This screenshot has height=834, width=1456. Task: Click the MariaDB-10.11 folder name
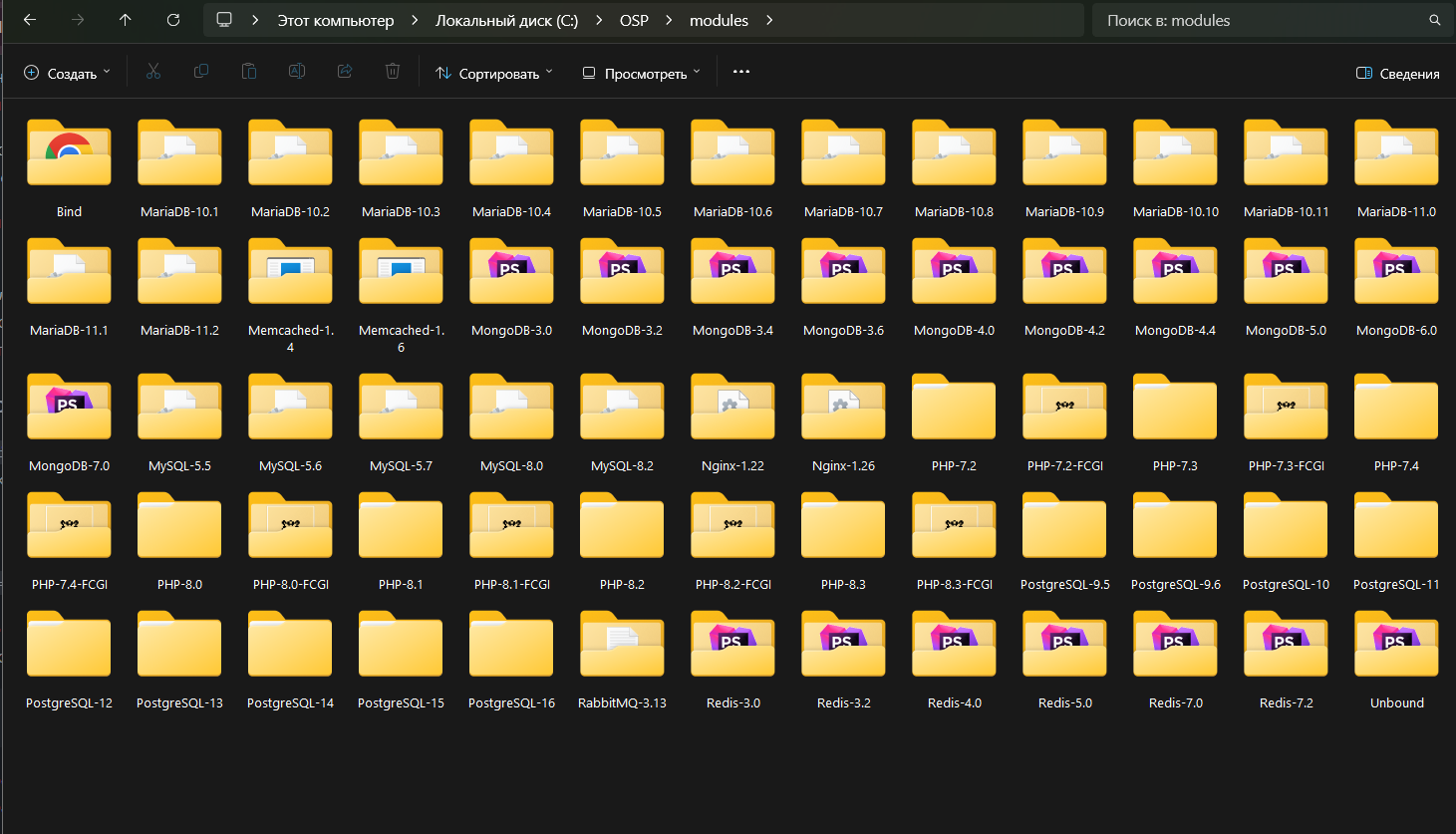(1286, 211)
